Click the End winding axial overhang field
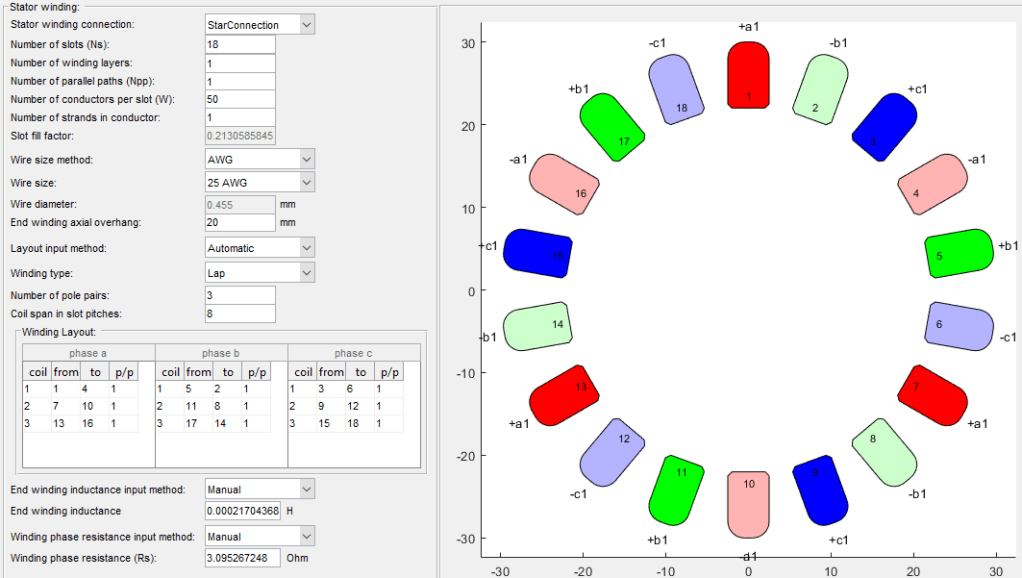1022x578 pixels. 239,222
